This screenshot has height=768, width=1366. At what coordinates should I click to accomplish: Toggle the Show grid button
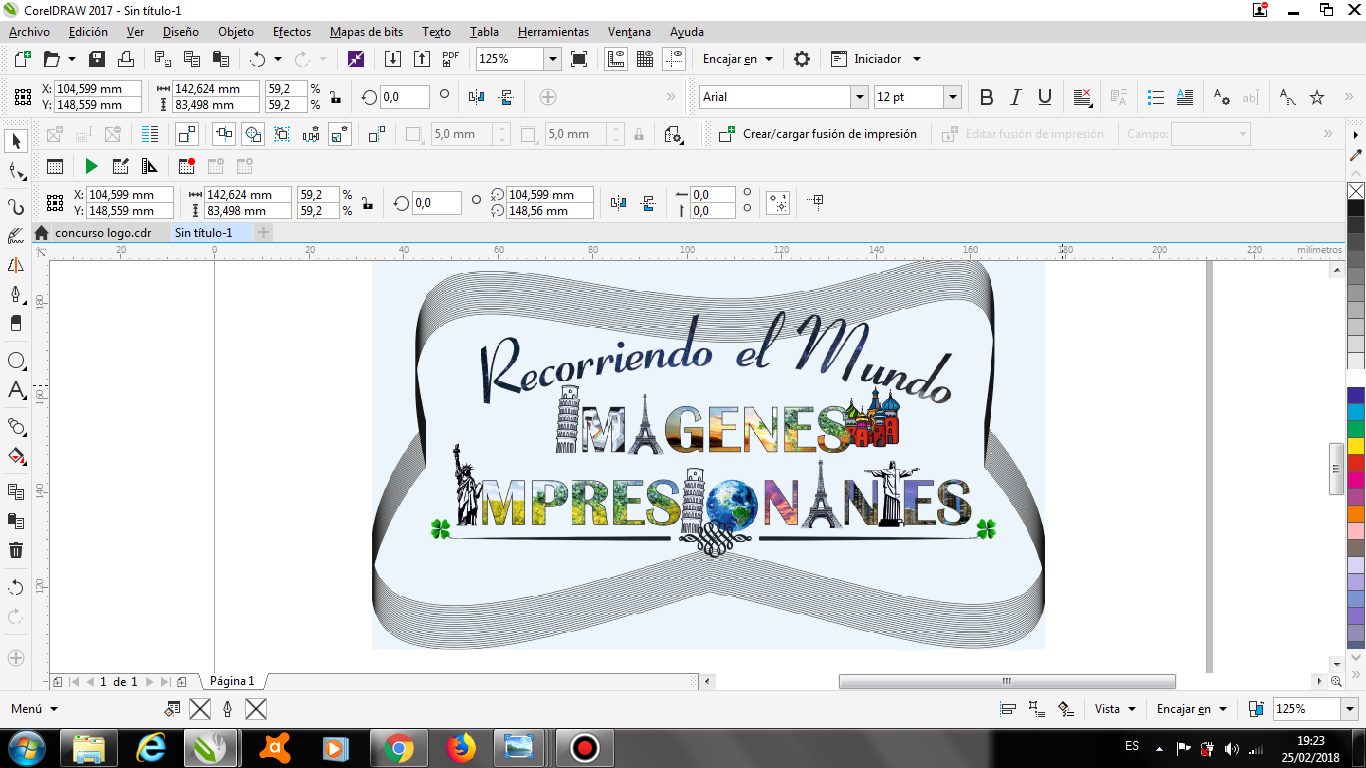pos(645,59)
